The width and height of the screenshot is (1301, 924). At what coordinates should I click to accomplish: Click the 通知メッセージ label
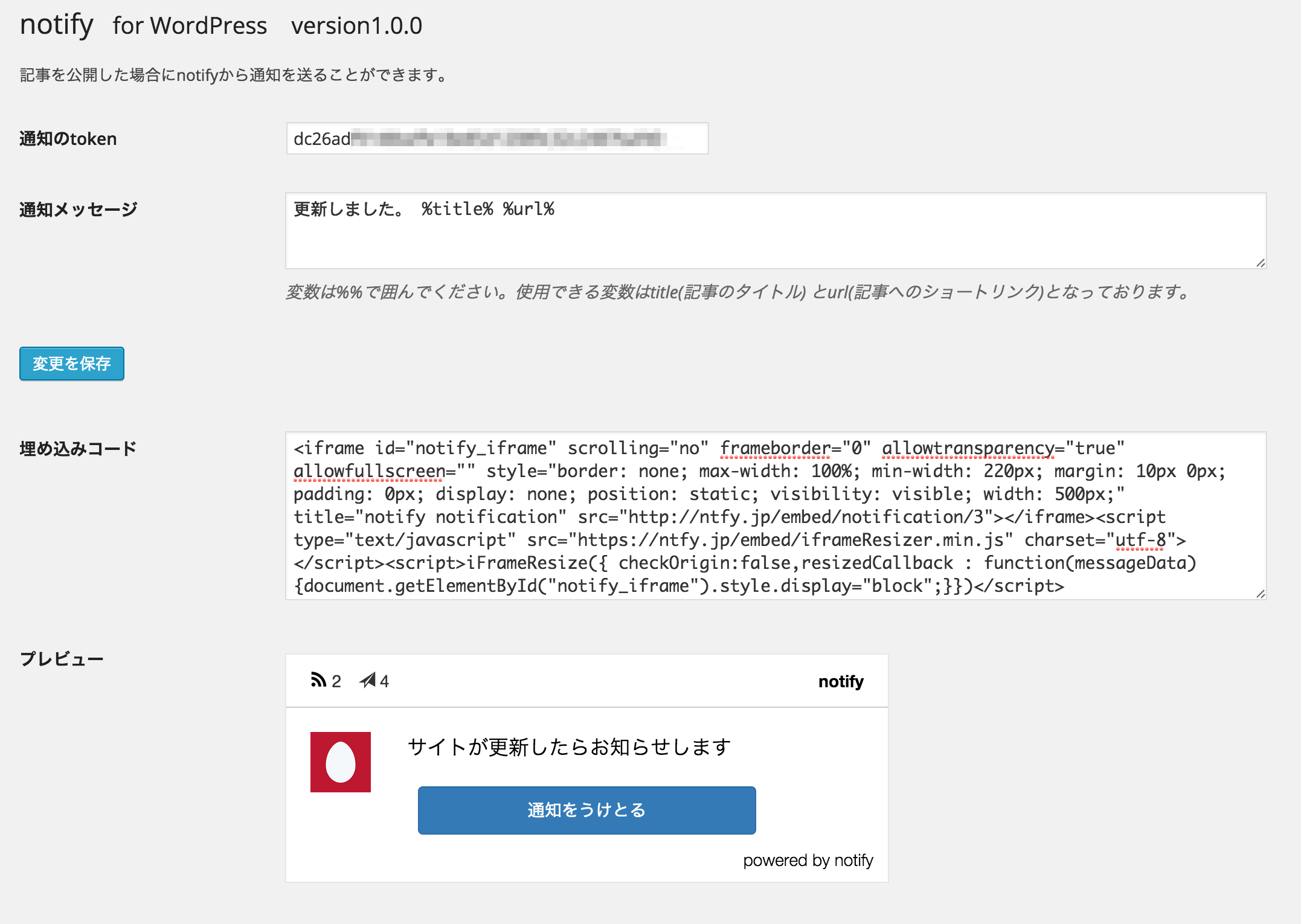click(x=79, y=210)
